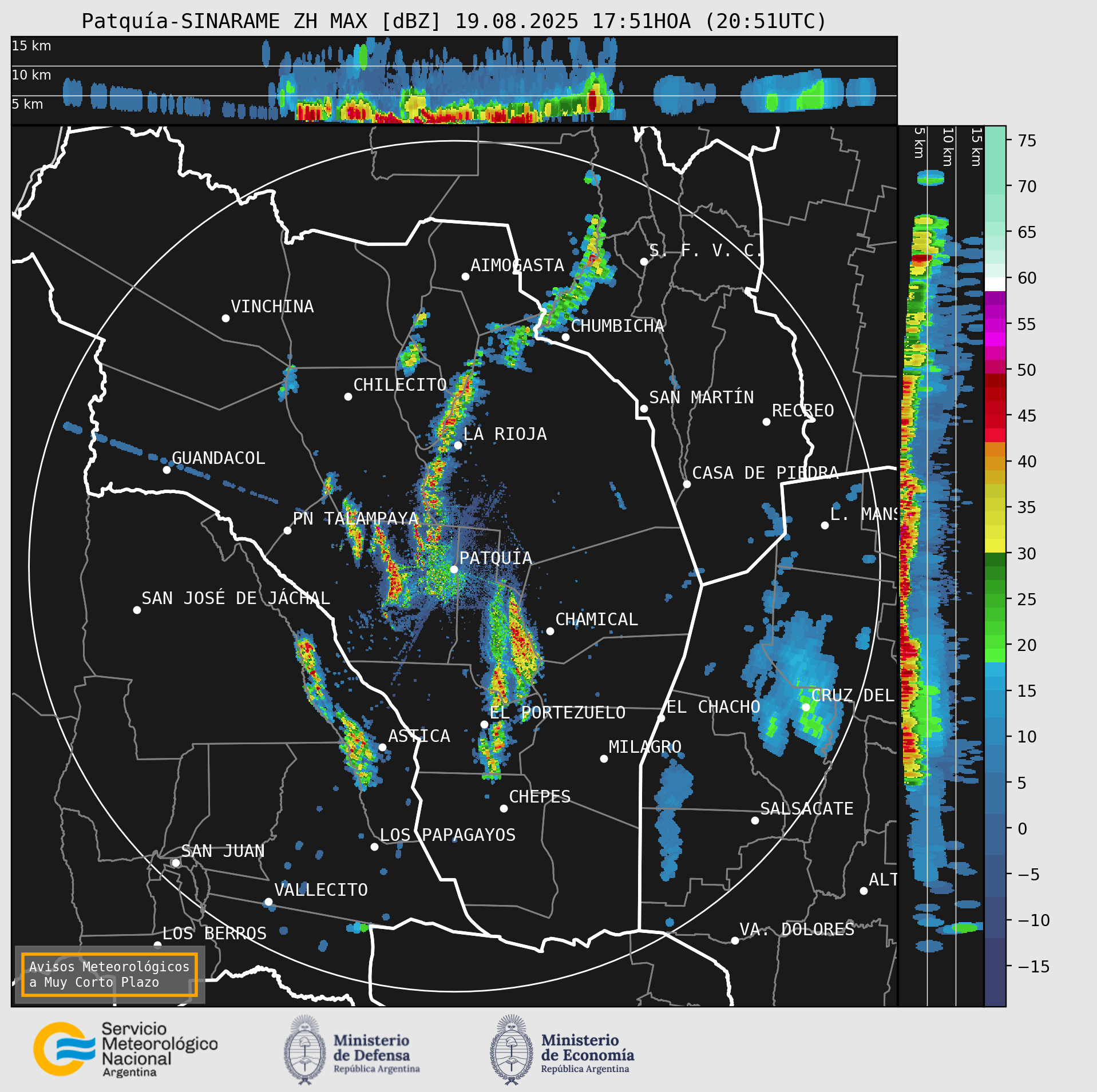Click the AIMOGASTA city label
The image size is (1097, 1092).
(517, 265)
